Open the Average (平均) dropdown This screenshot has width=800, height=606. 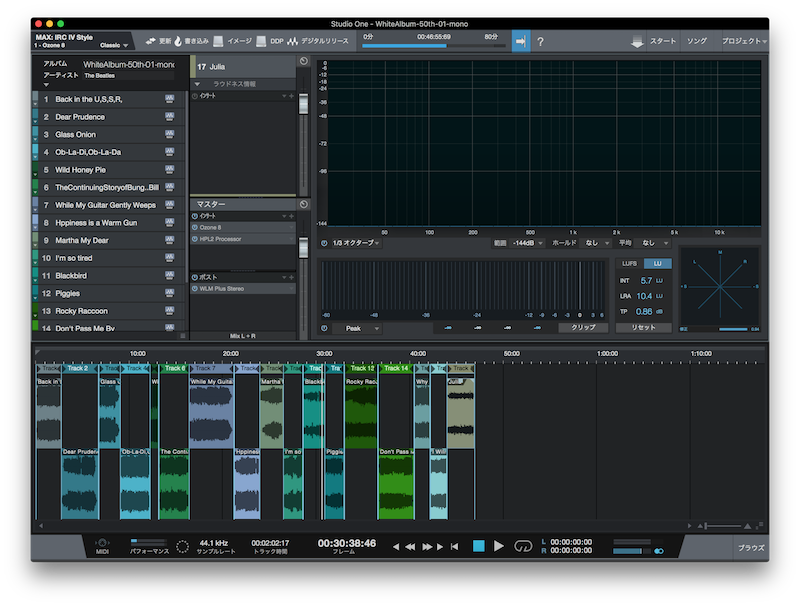(x=655, y=243)
